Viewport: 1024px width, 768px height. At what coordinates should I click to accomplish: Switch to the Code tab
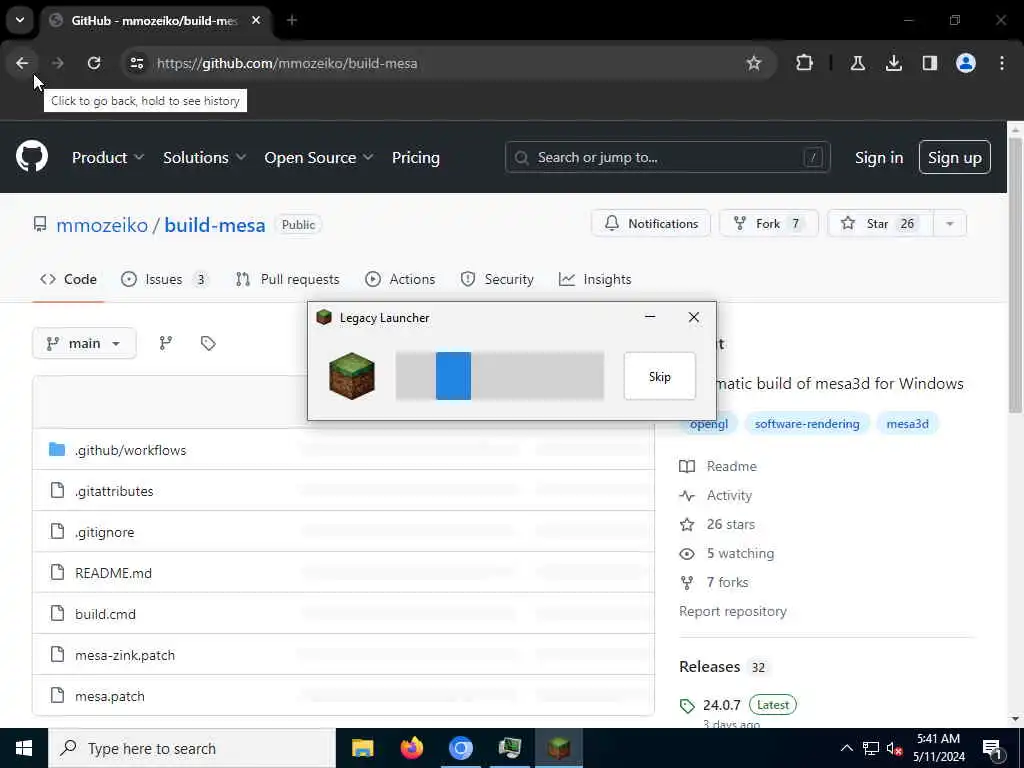(69, 280)
